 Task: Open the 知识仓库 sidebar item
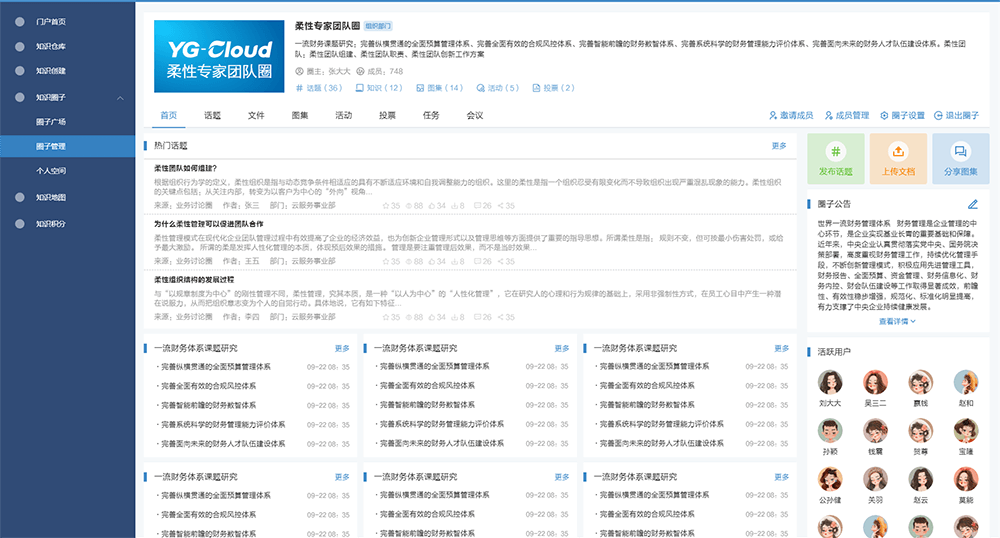click(x=50, y=46)
